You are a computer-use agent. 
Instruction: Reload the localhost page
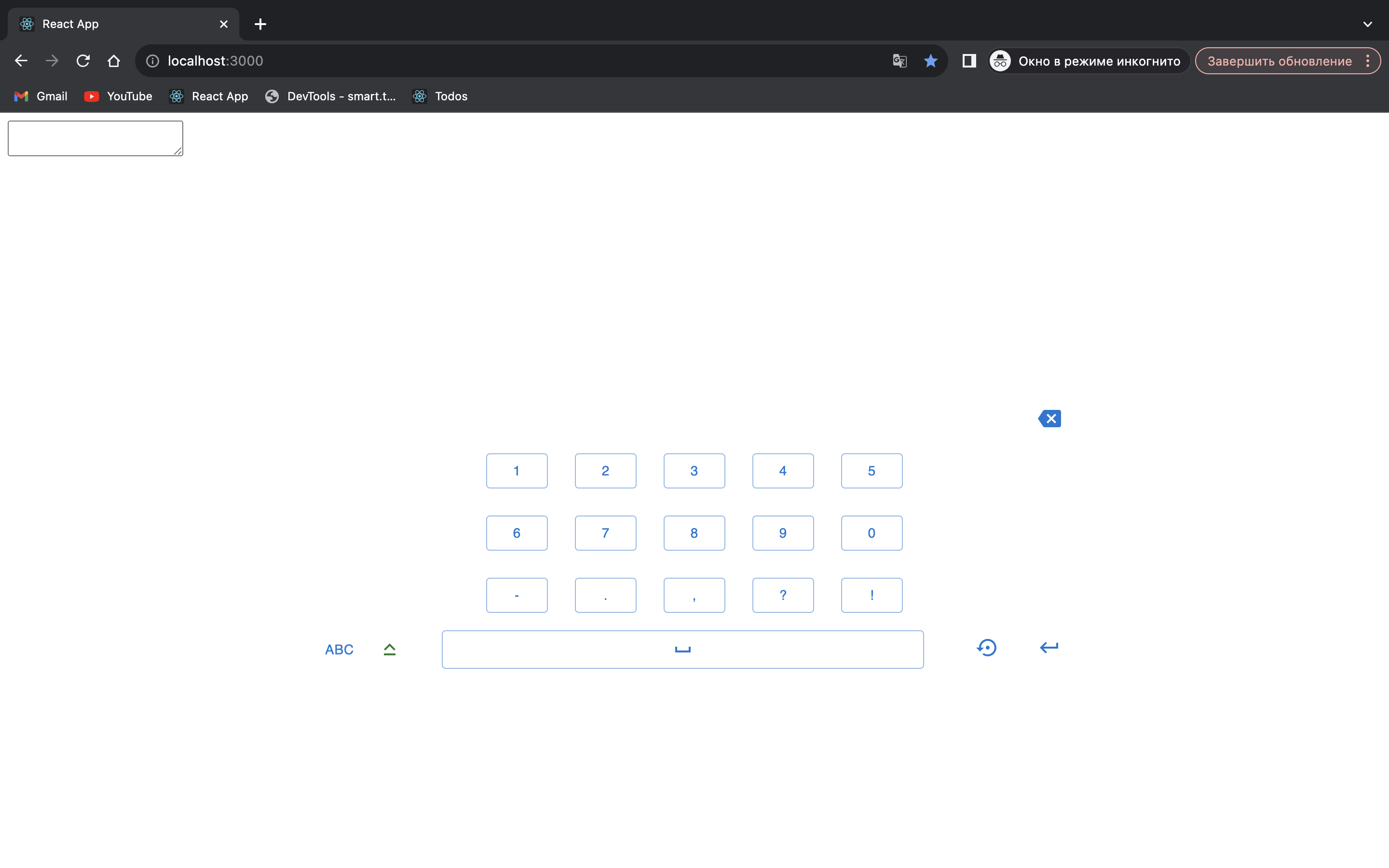(x=83, y=61)
